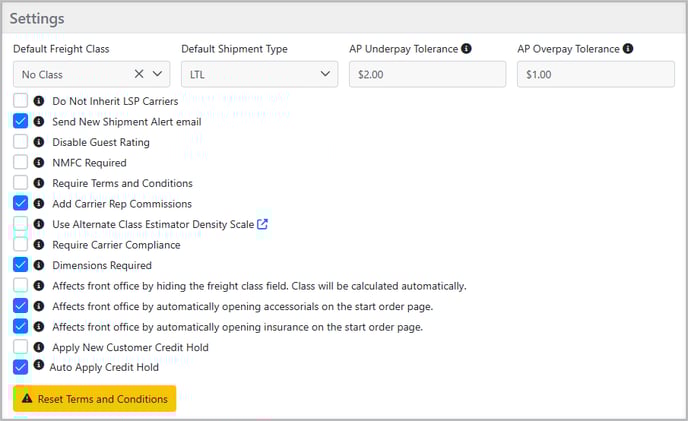Click info icon next to AP Underpay Tolerance
The width and height of the screenshot is (688, 421).
(466, 49)
